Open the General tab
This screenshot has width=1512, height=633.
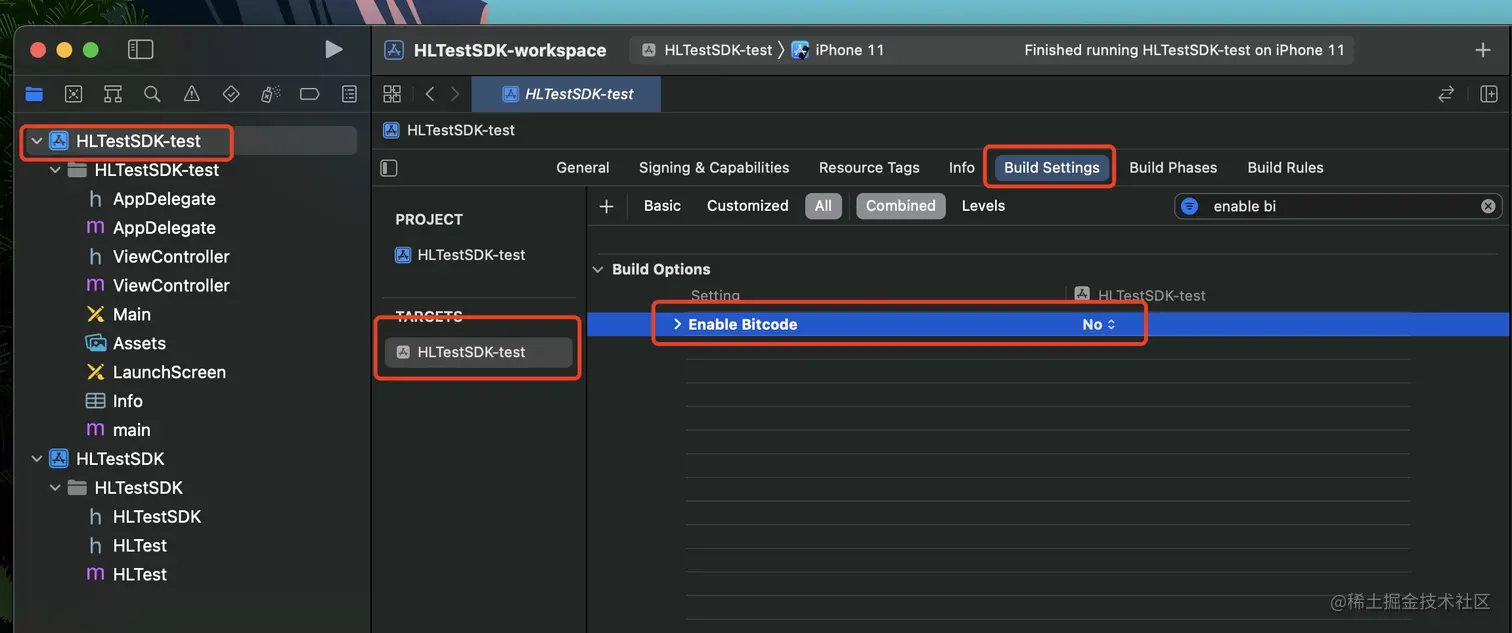583,168
